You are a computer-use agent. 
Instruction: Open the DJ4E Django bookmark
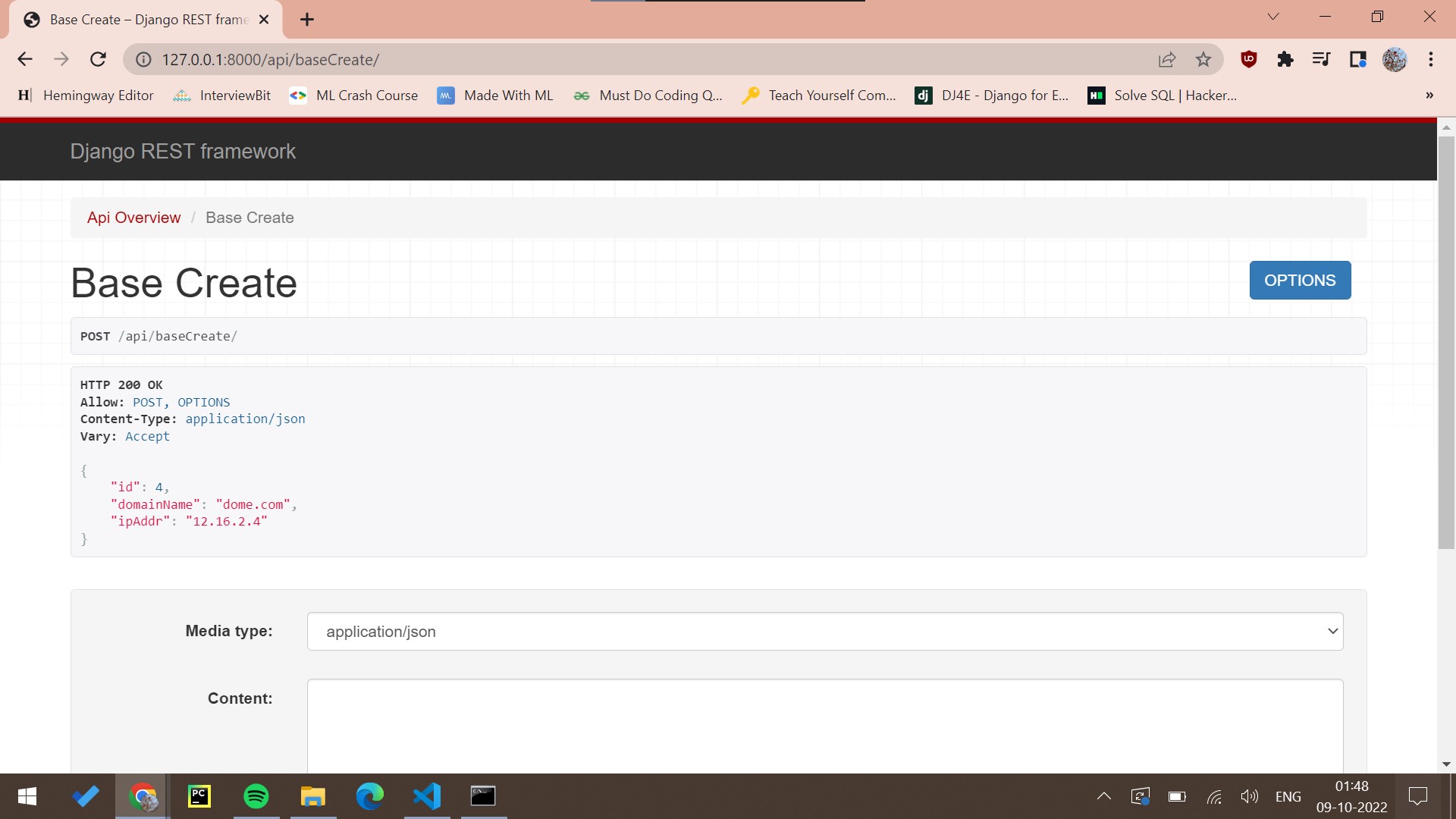992,96
